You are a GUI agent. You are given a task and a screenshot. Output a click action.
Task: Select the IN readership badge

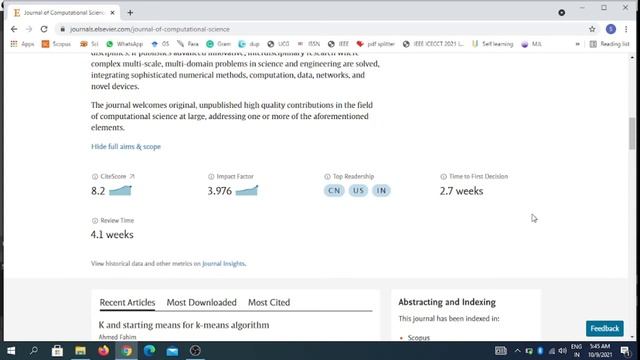tap(381, 191)
